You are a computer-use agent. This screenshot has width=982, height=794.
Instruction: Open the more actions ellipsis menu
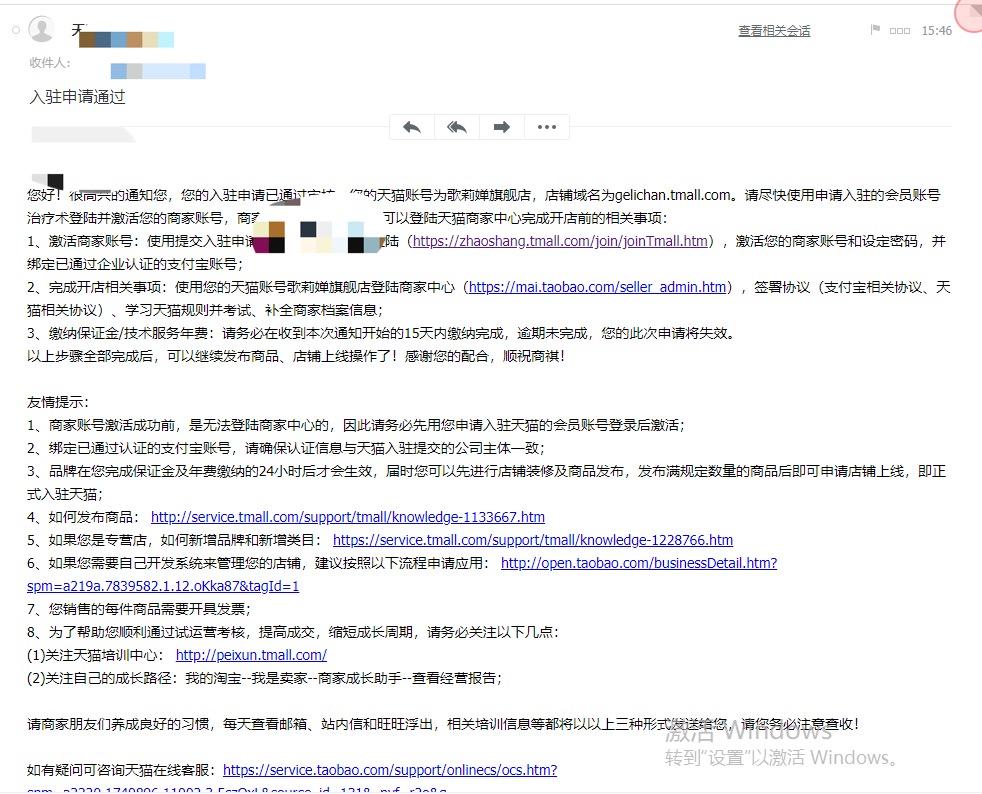pyautogui.click(x=547, y=127)
